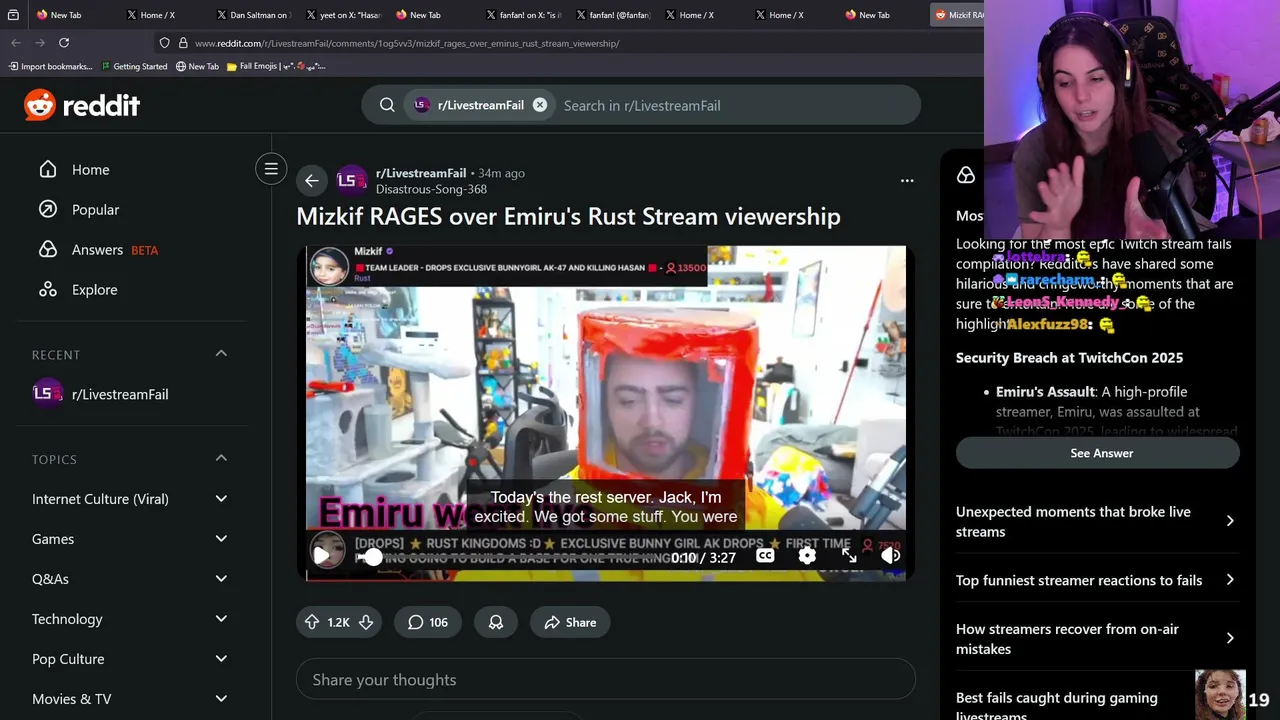Click the browser forward arrow
The height and width of the screenshot is (720, 1280).
coord(40,42)
